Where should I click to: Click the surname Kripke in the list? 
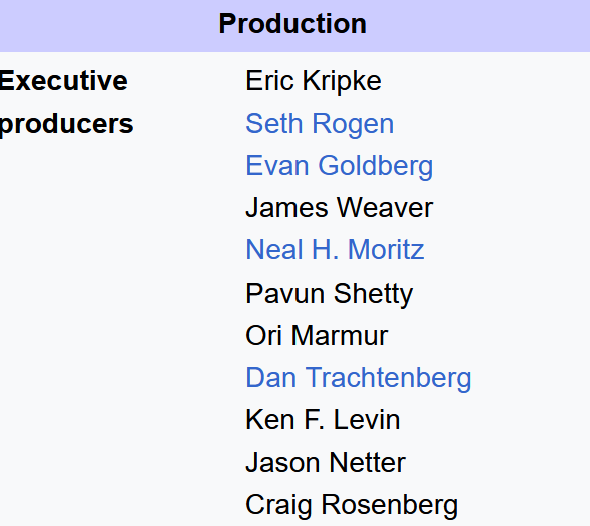(x=342, y=81)
